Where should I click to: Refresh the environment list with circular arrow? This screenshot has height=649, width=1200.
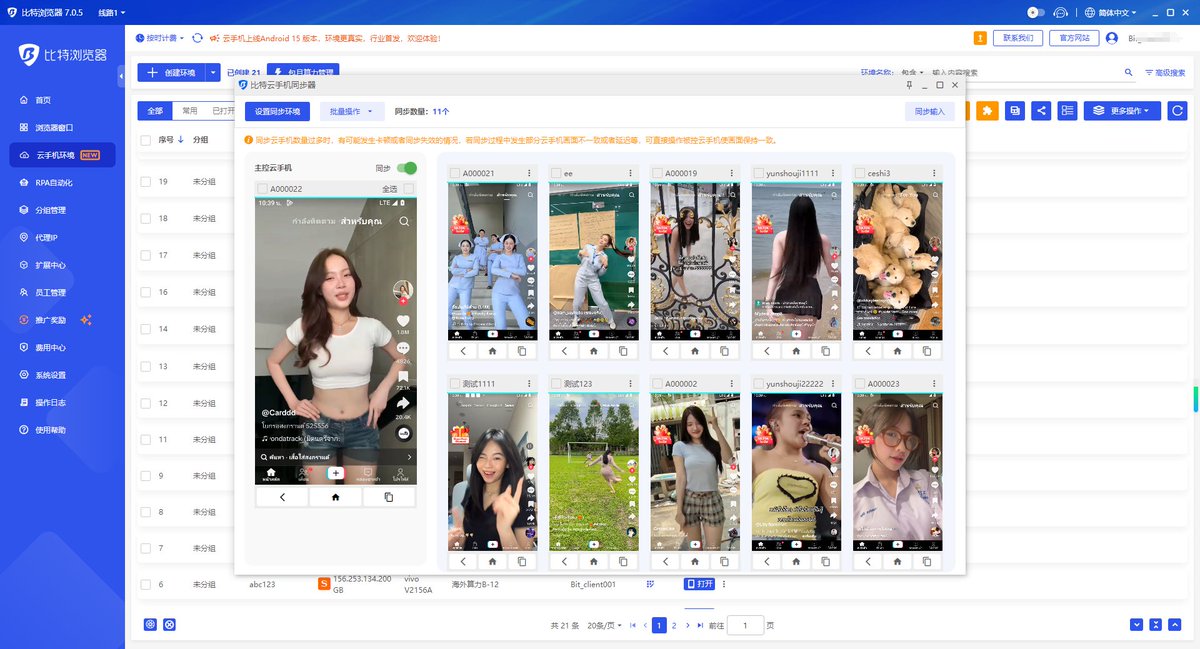pyautogui.click(x=1178, y=110)
